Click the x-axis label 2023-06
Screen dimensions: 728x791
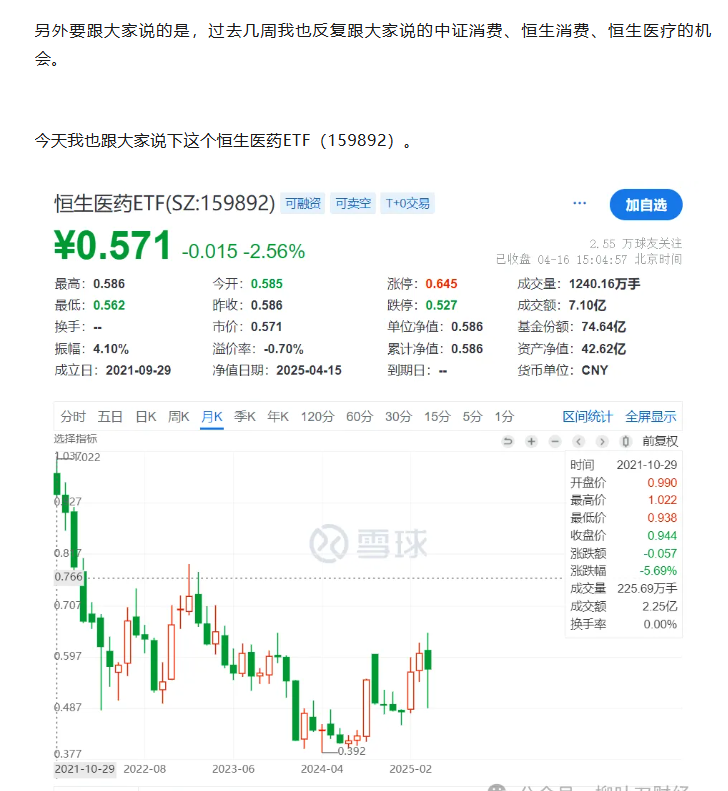233,769
